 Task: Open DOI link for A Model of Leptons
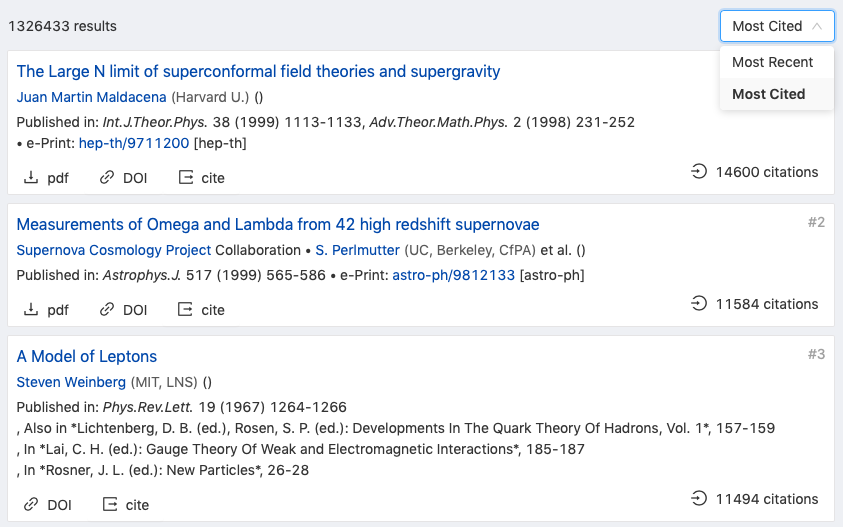(47, 505)
